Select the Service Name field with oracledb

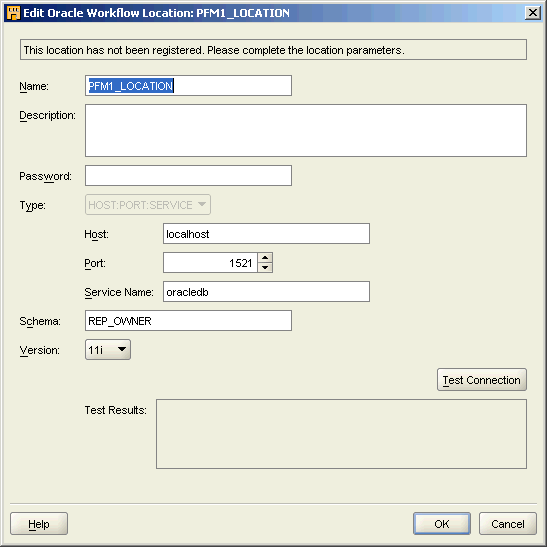(x=267, y=292)
